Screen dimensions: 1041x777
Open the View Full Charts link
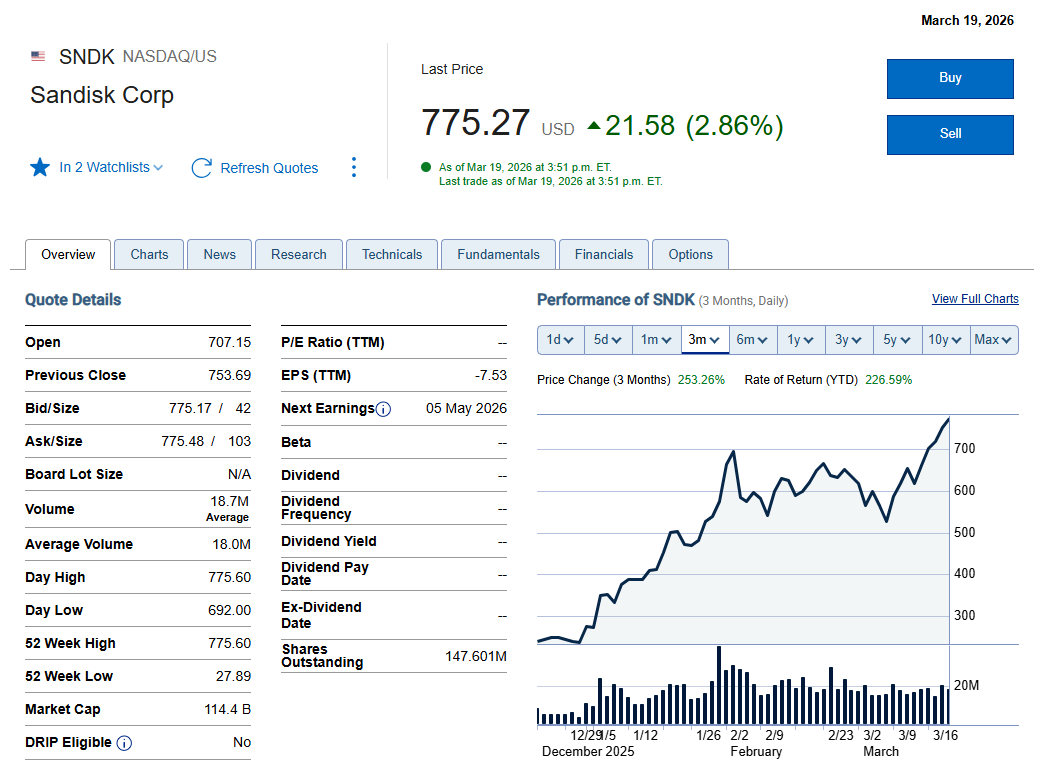[x=975, y=299]
